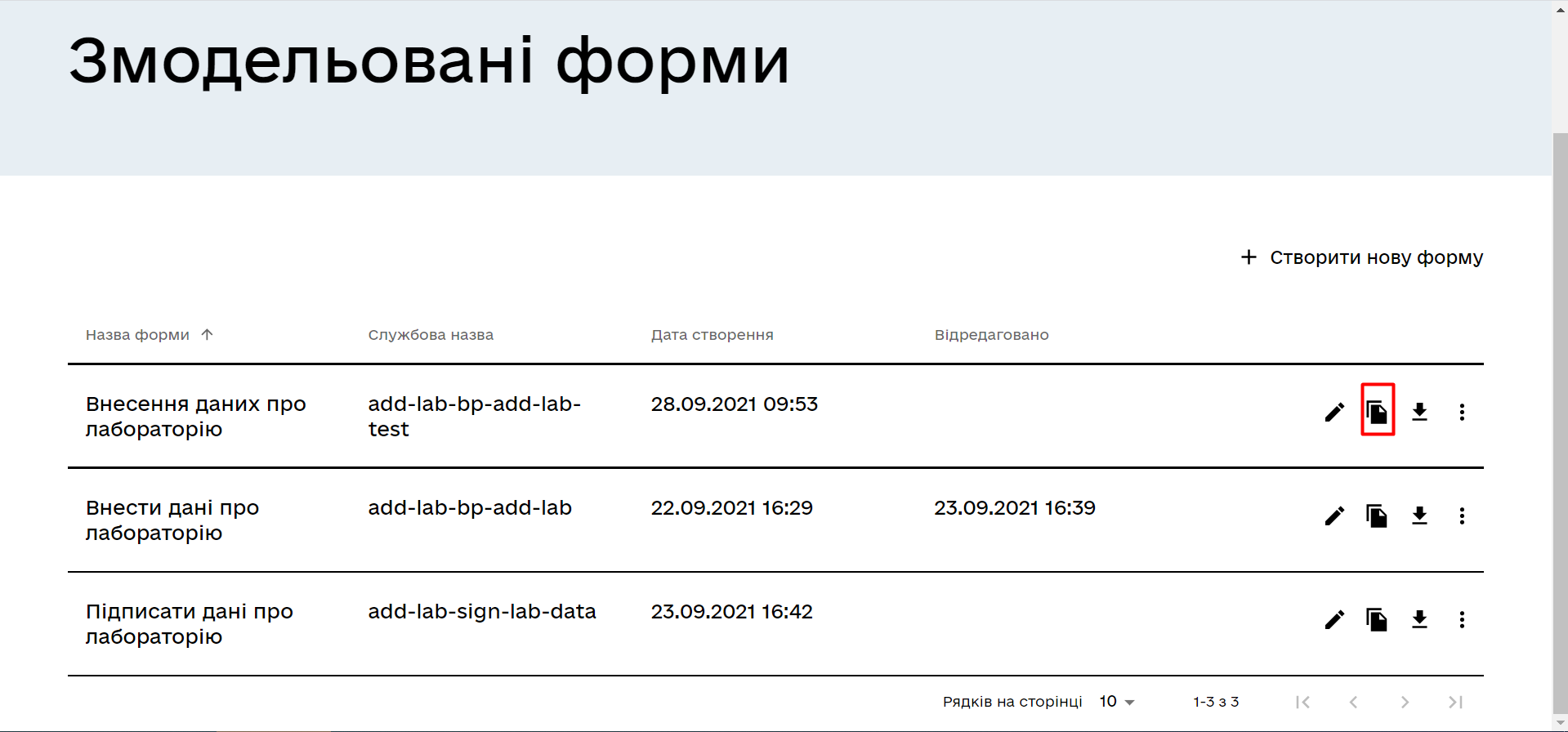
Task: Open more options for add-lab-sign-lab-data row
Action: (x=1462, y=619)
